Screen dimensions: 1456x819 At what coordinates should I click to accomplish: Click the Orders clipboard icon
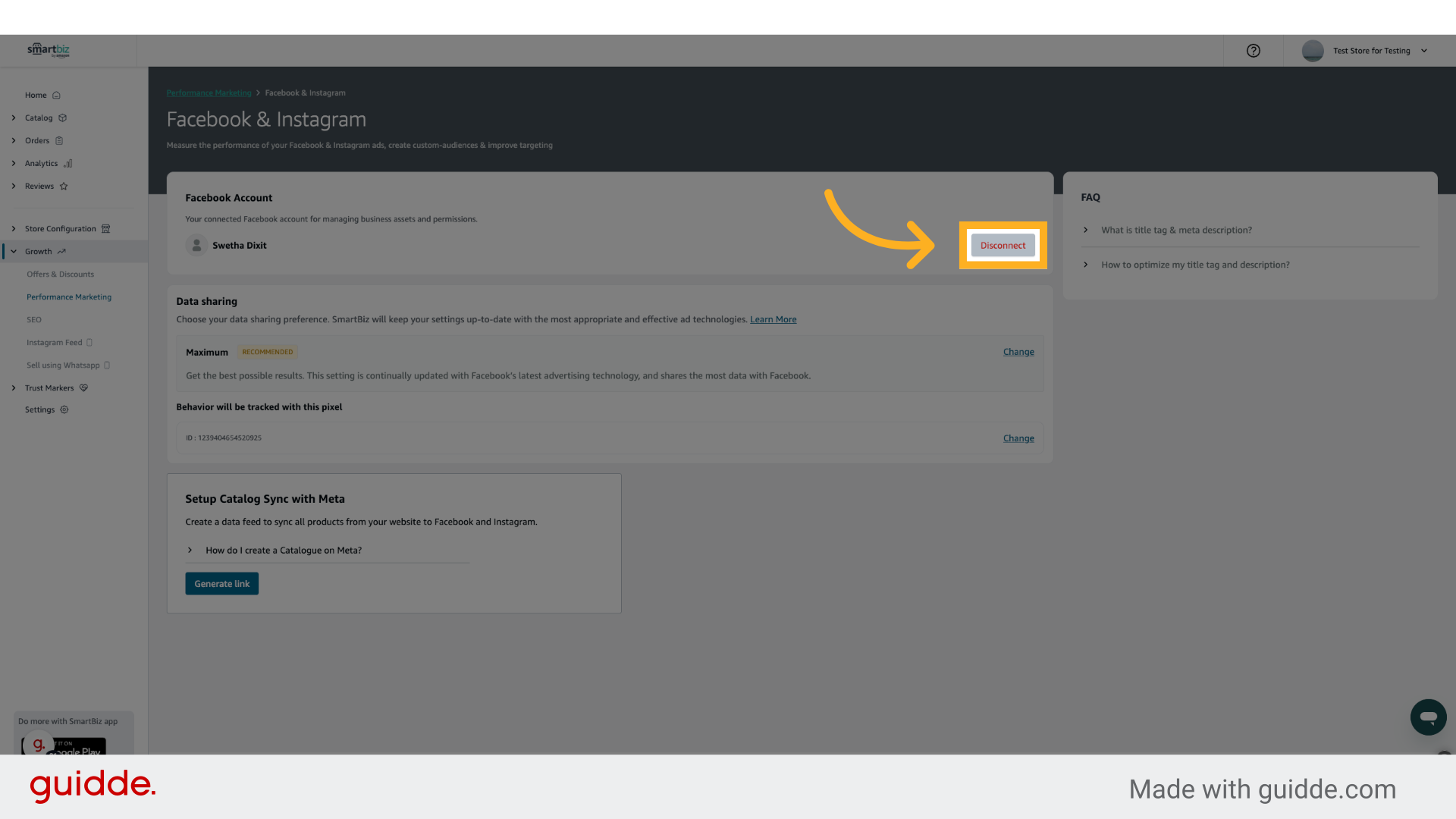(59, 140)
